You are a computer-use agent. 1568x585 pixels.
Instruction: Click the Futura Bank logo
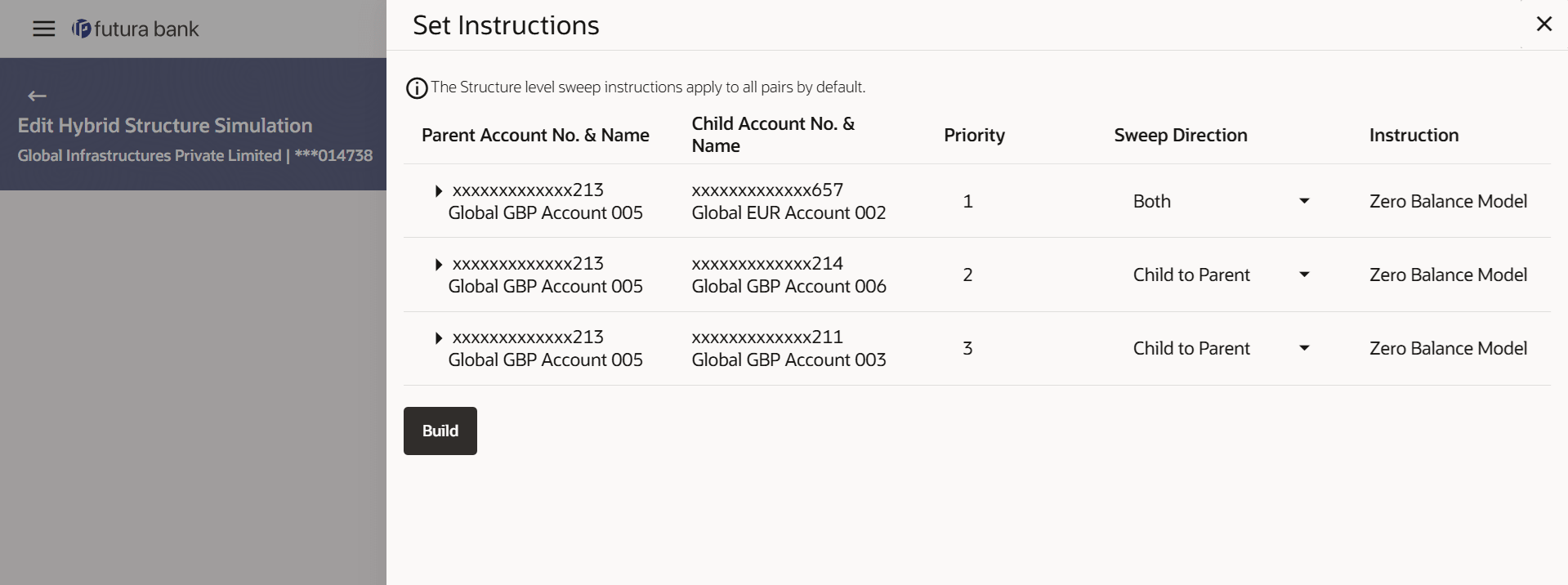pyautogui.click(x=136, y=29)
